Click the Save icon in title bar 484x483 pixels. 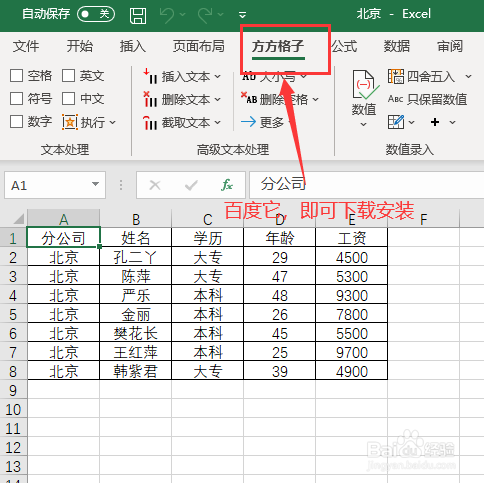tap(138, 15)
